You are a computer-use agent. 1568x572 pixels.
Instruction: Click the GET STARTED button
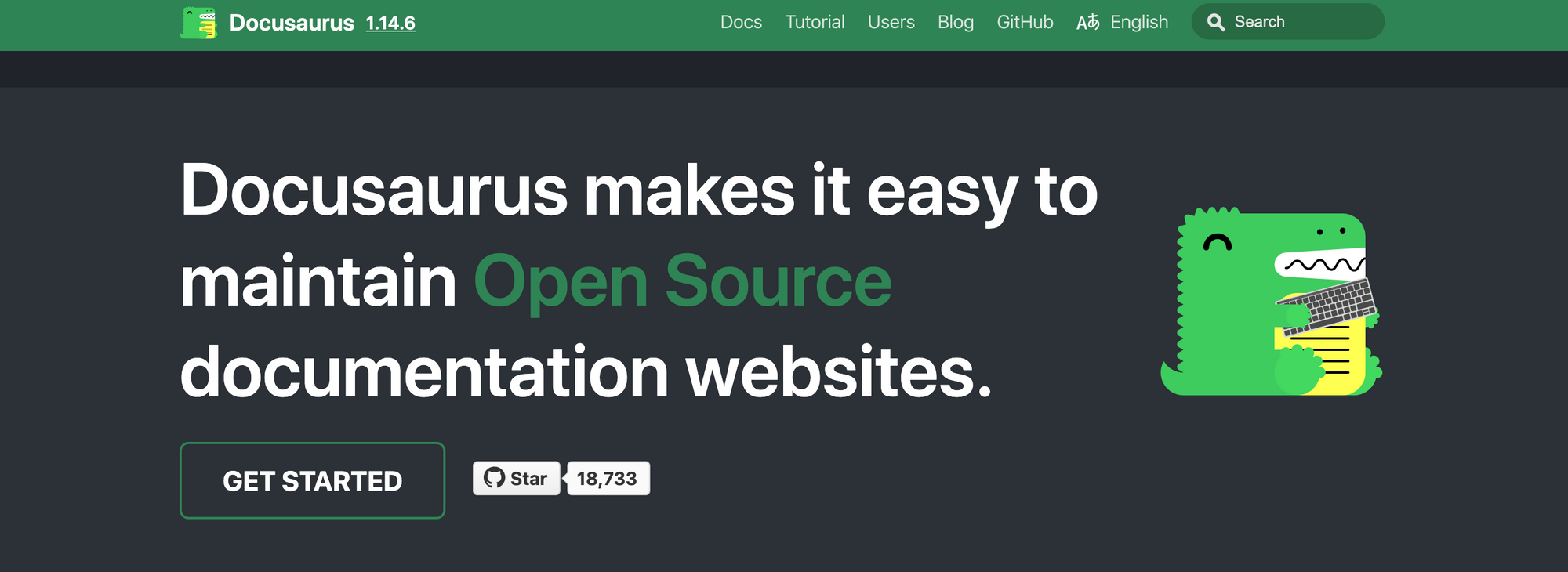coord(312,480)
